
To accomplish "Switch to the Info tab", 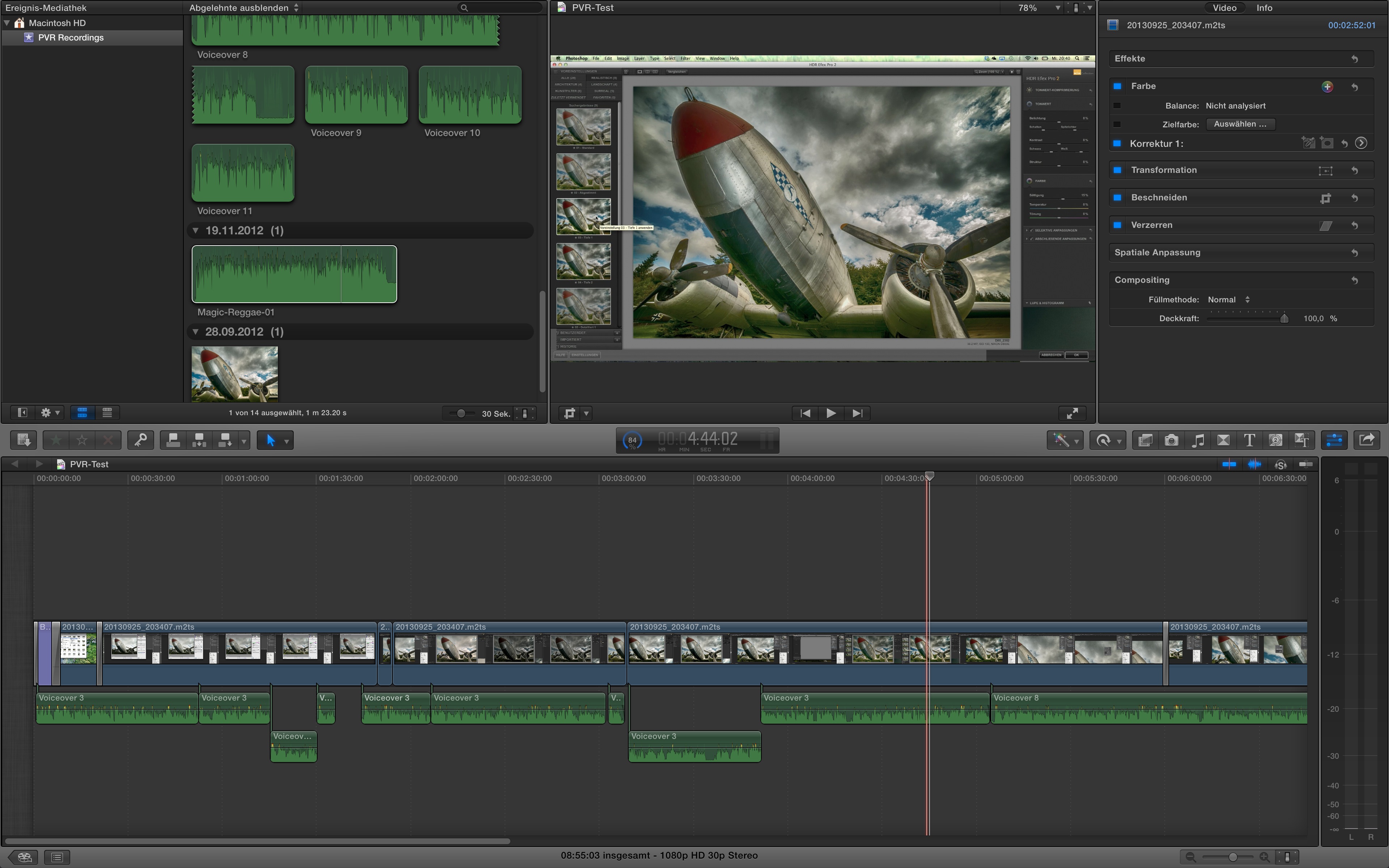I will (1264, 8).
